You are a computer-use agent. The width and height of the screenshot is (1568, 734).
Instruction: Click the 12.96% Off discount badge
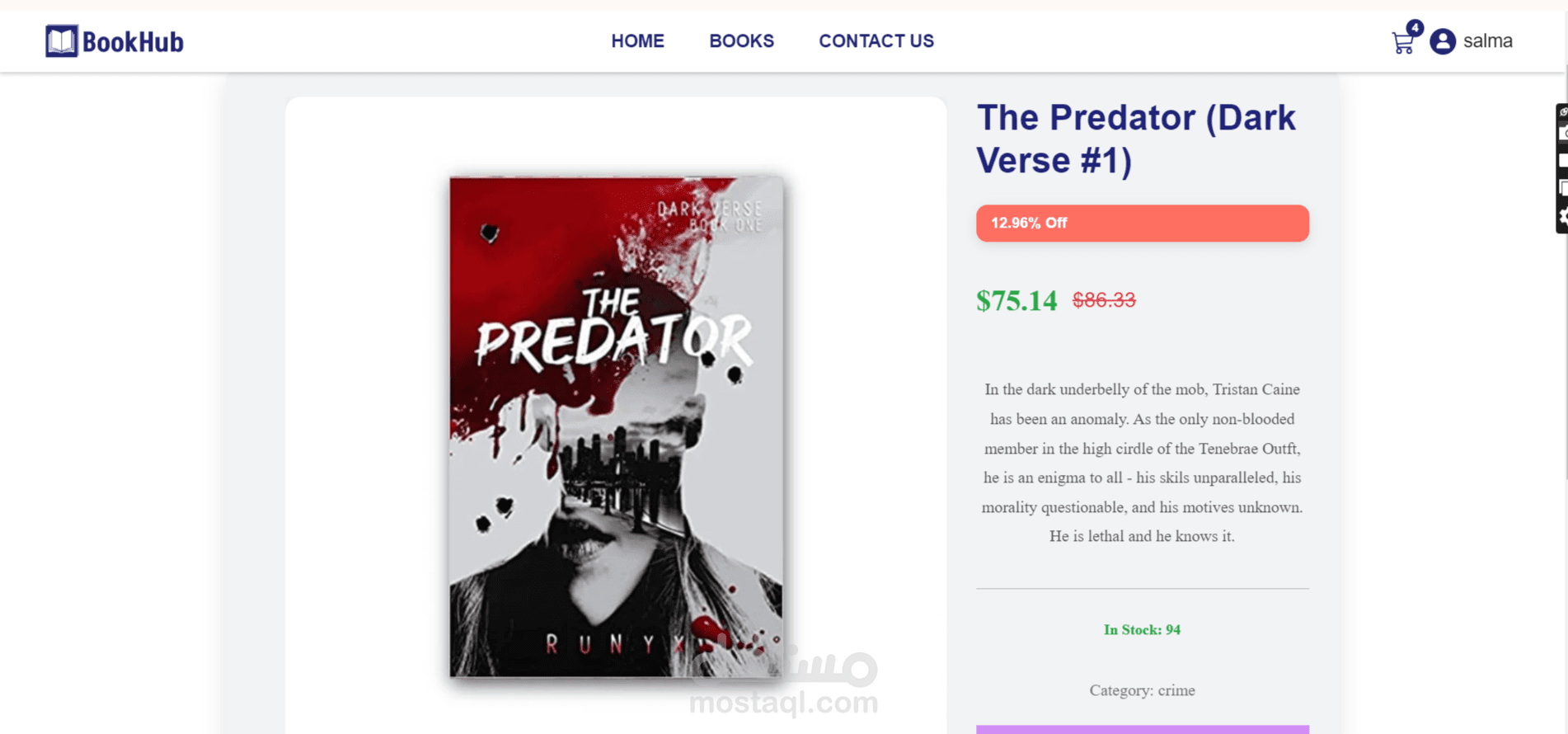click(x=1142, y=223)
